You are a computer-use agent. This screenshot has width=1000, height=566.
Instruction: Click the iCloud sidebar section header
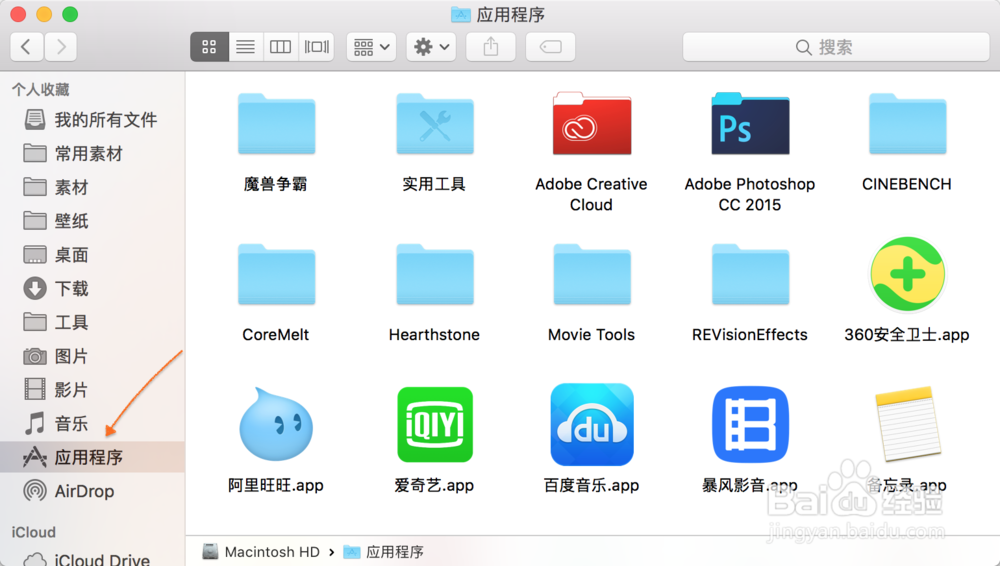pos(33,532)
